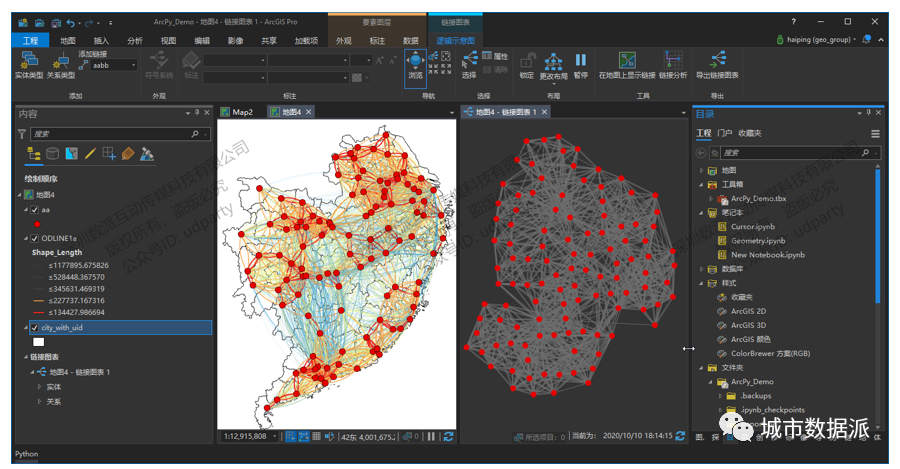Open the 外观 appearance ribbon tab
Image resolution: width=900 pixels, height=469 pixels.
click(343, 40)
